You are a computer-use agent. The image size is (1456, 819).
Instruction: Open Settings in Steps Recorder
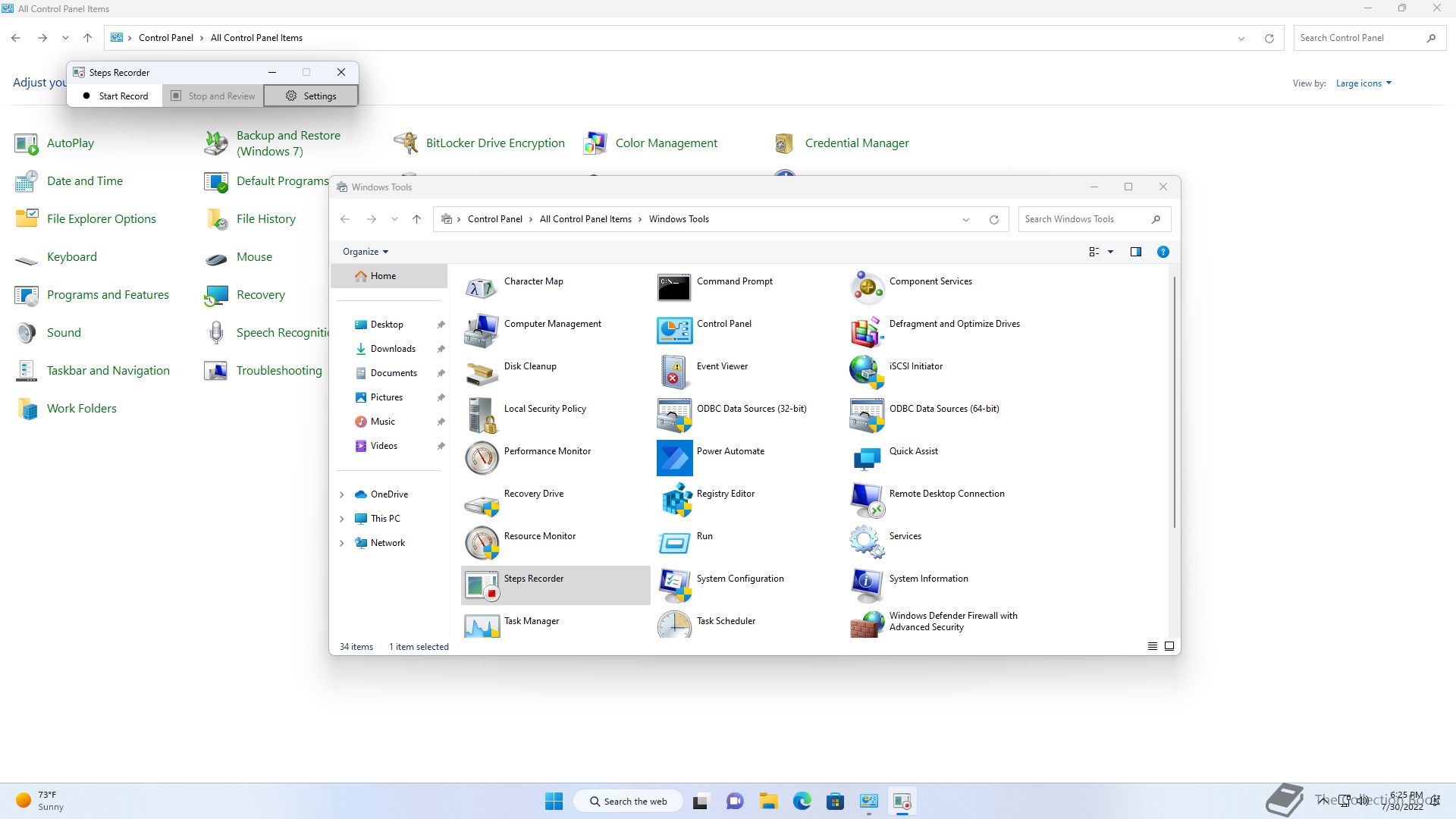(x=310, y=96)
